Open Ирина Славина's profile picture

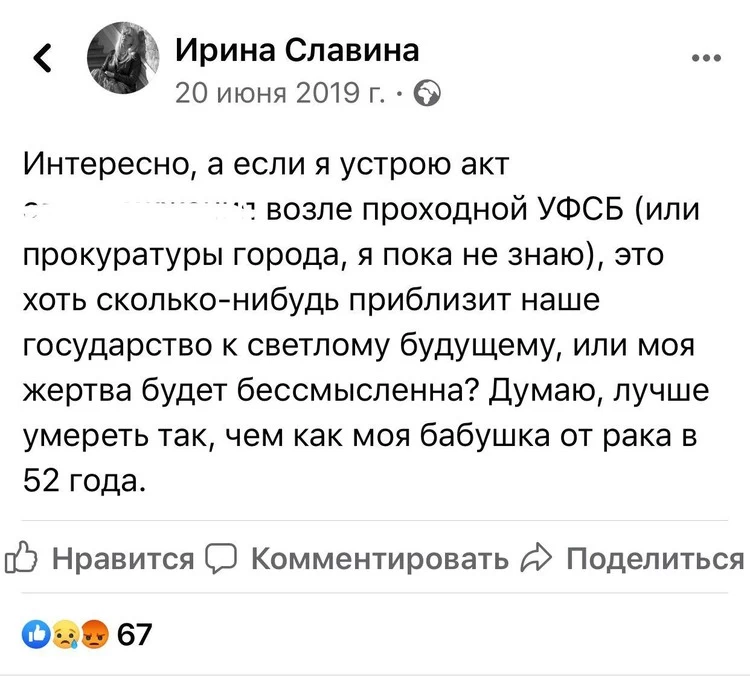tap(125, 59)
